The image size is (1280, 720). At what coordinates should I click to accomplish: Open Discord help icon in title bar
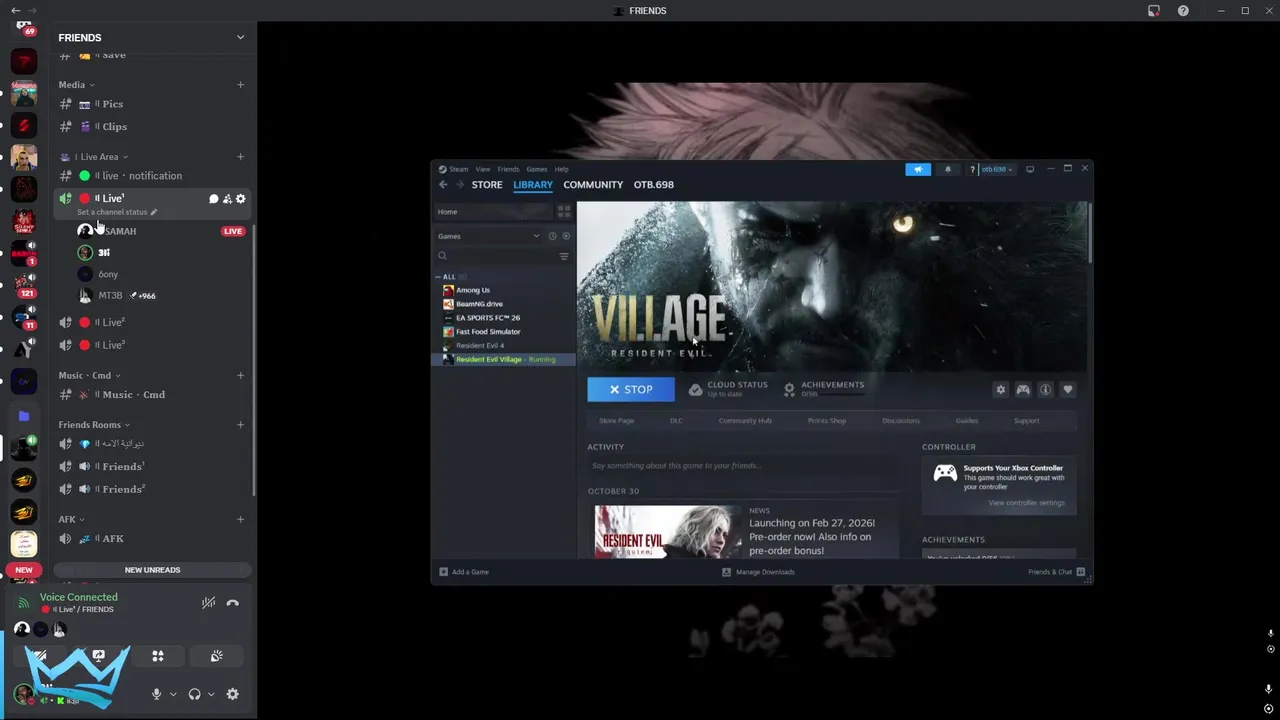pos(1183,11)
